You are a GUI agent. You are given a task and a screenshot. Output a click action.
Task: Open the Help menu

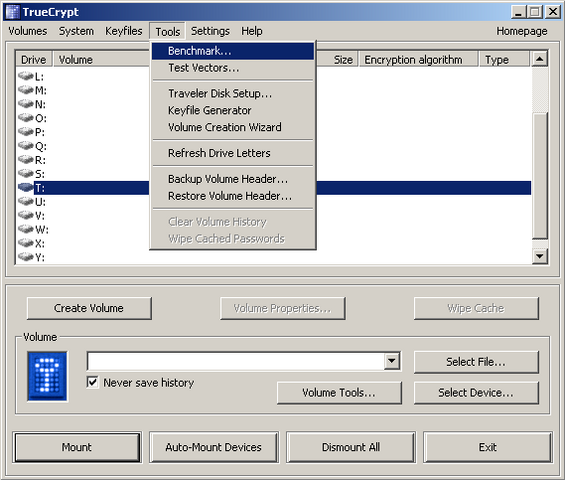[x=252, y=31]
